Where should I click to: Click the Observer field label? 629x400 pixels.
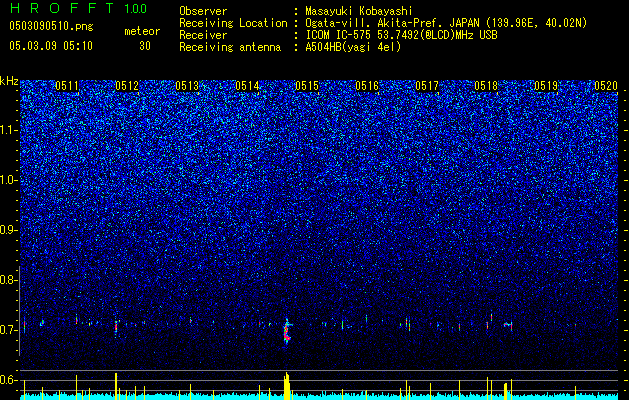203,11
